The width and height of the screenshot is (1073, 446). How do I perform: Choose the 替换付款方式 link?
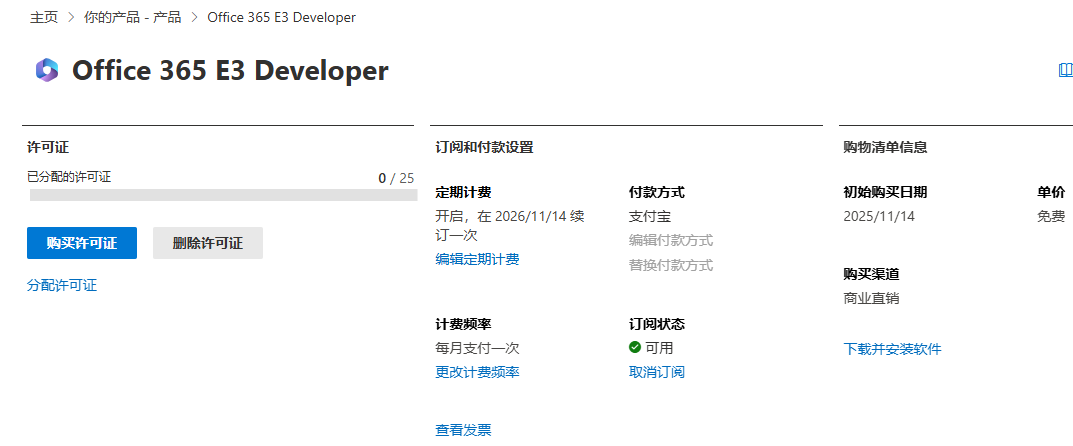(670, 265)
